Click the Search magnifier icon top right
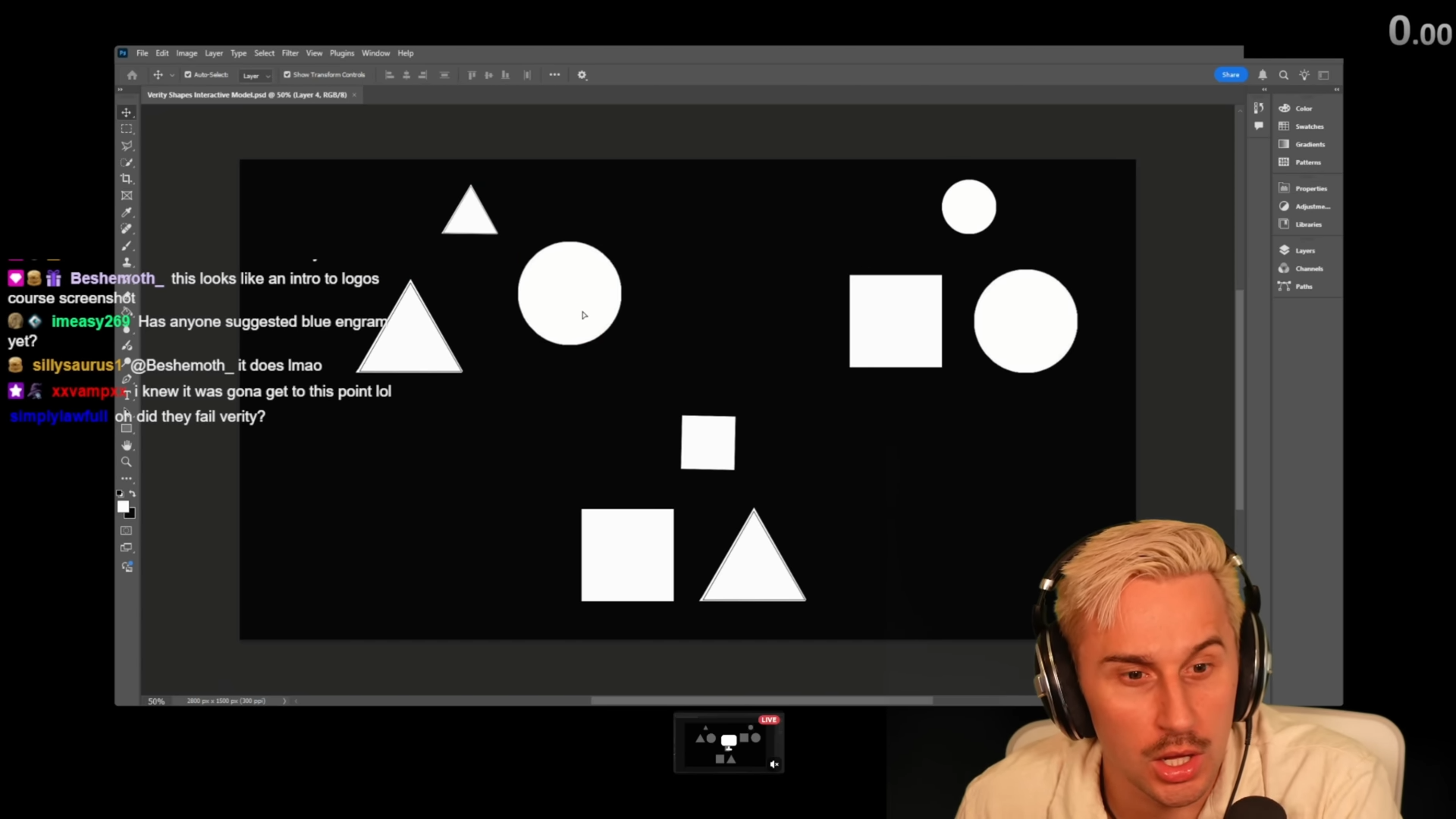 point(1284,75)
